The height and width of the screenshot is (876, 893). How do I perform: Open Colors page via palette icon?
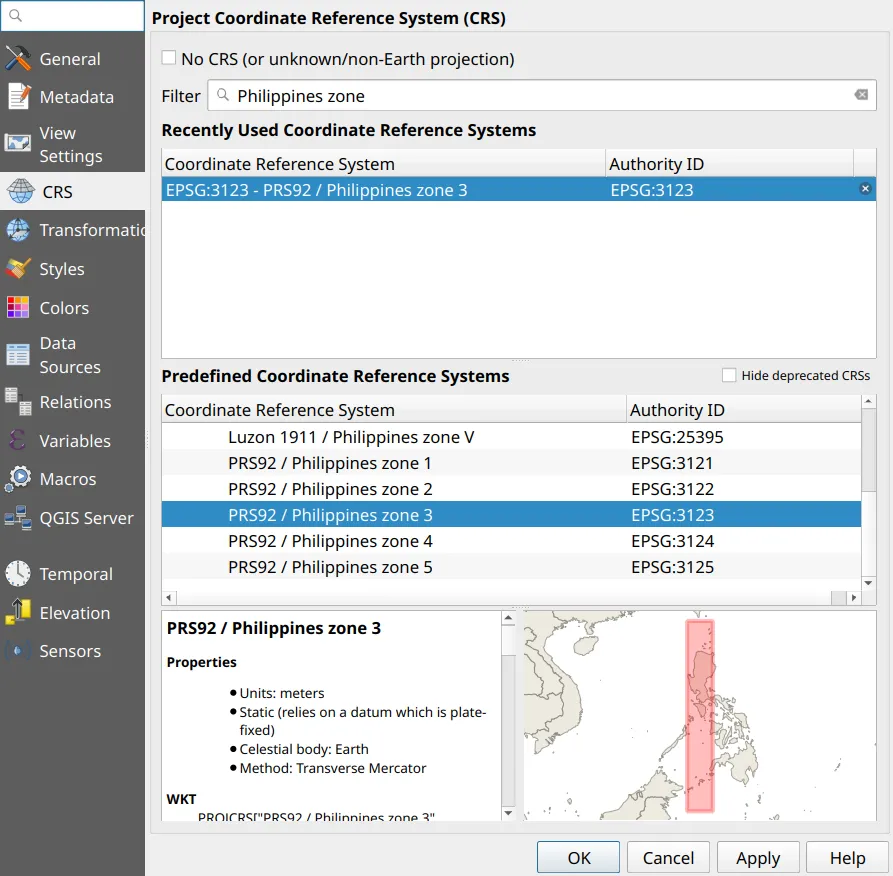(x=18, y=308)
